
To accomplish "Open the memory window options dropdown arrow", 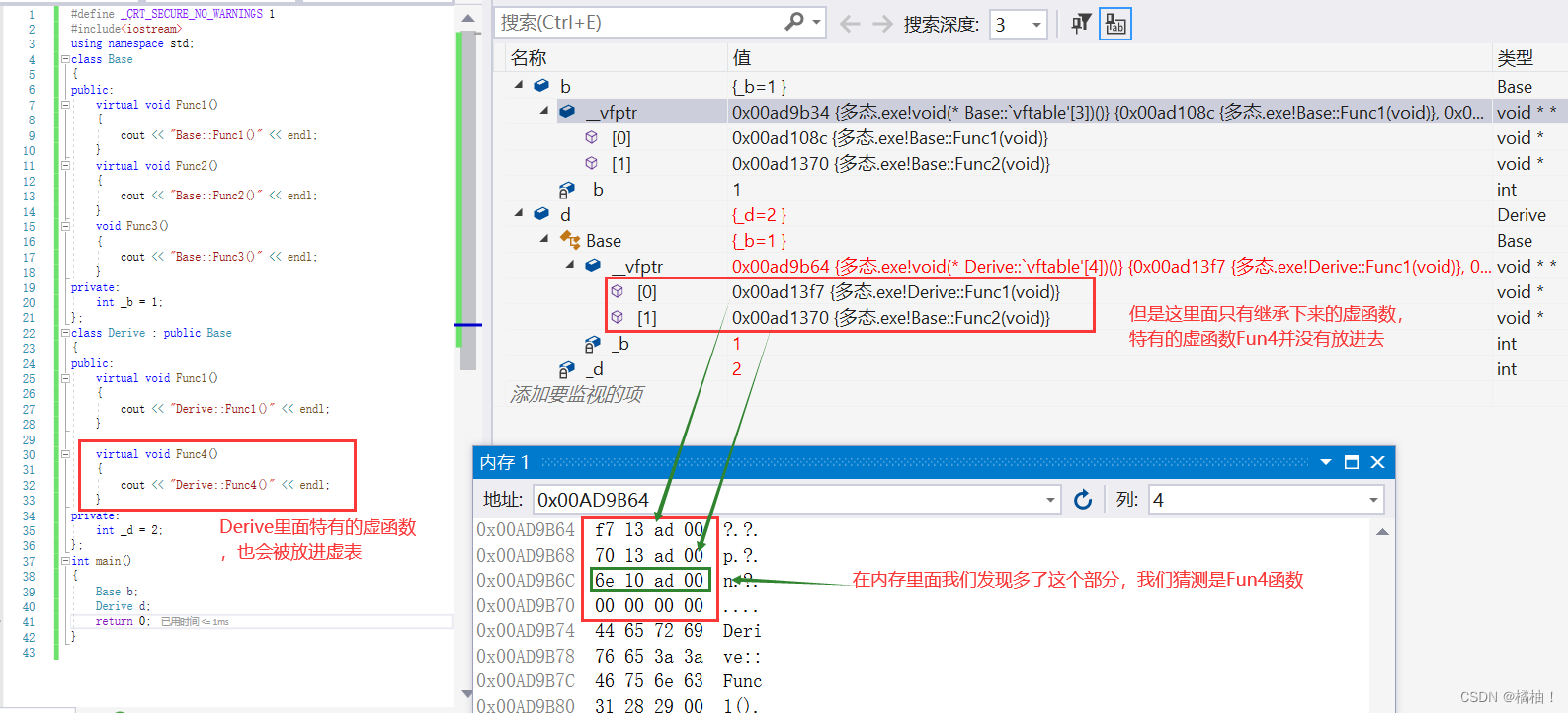I will click(1326, 462).
